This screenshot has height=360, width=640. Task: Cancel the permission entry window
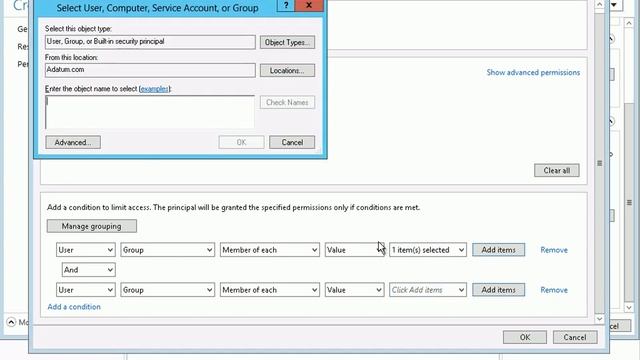click(575, 337)
